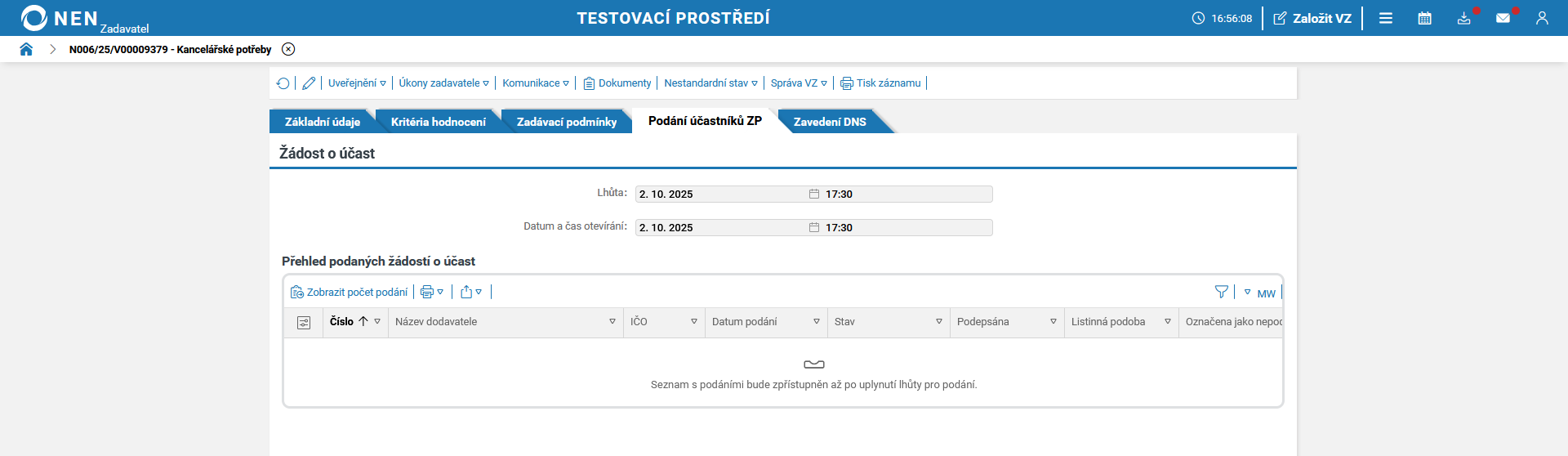This screenshot has height=456, width=1568.
Task: Expand the Nestandardní stav menu
Action: [x=710, y=83]
